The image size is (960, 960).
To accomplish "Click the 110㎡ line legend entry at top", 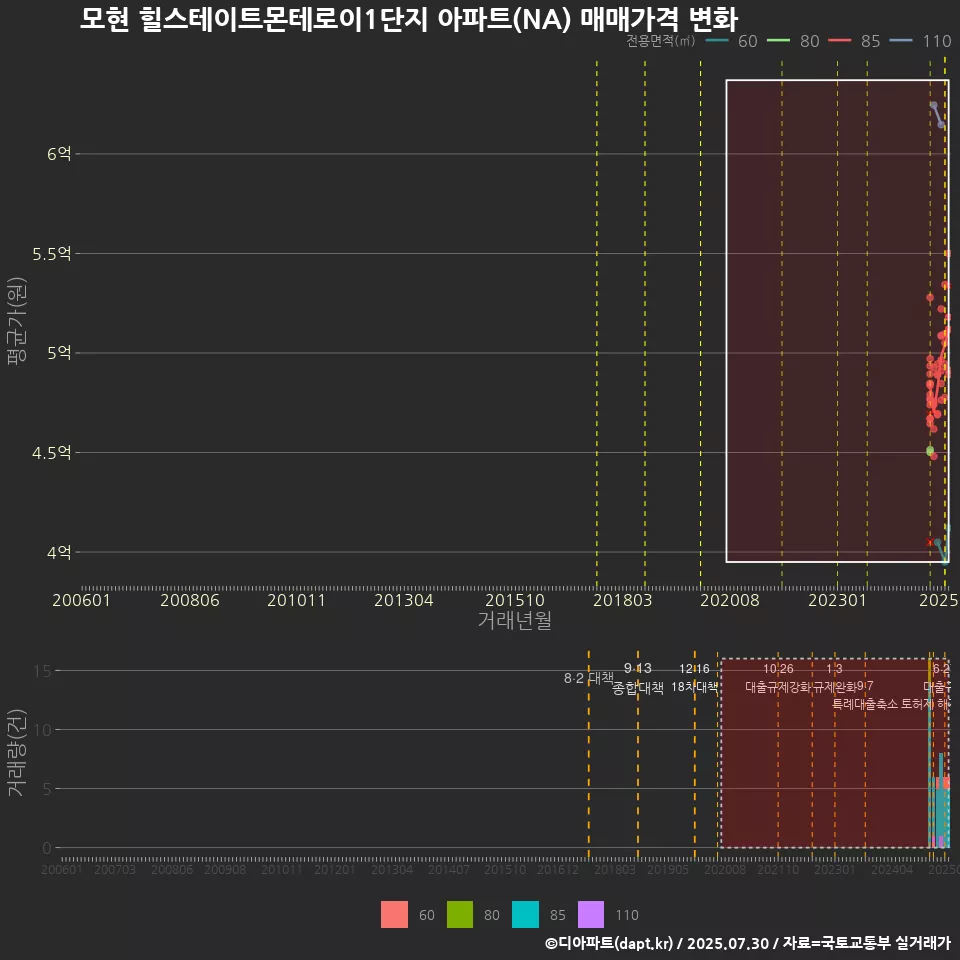I will 920,41.
